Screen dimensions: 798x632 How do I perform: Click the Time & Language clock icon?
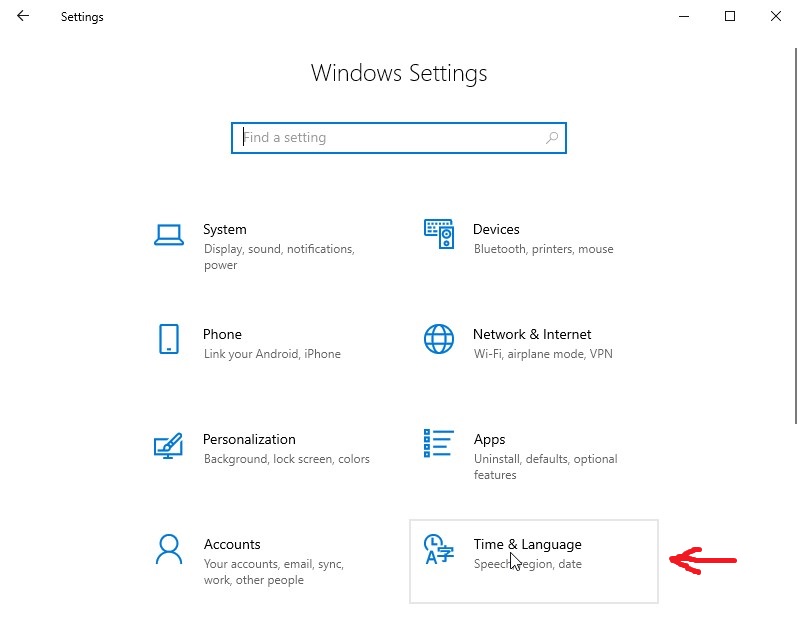pos(439,549)
